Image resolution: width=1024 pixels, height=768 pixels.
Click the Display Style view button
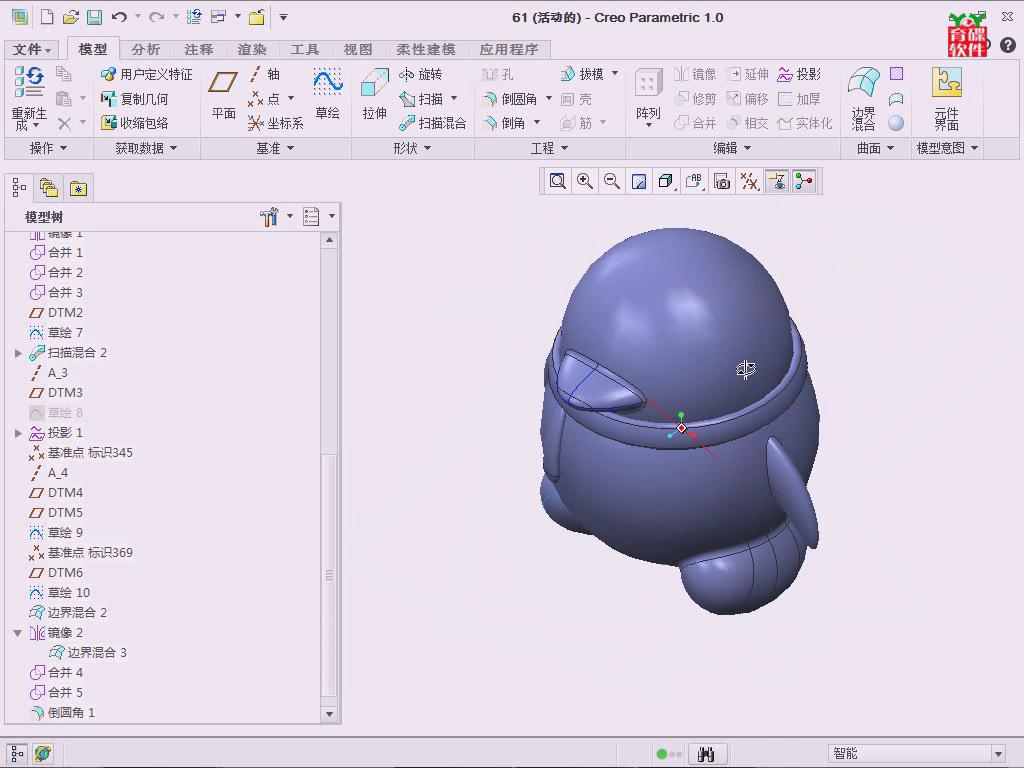pyautogui.click(x=665, y=181)
